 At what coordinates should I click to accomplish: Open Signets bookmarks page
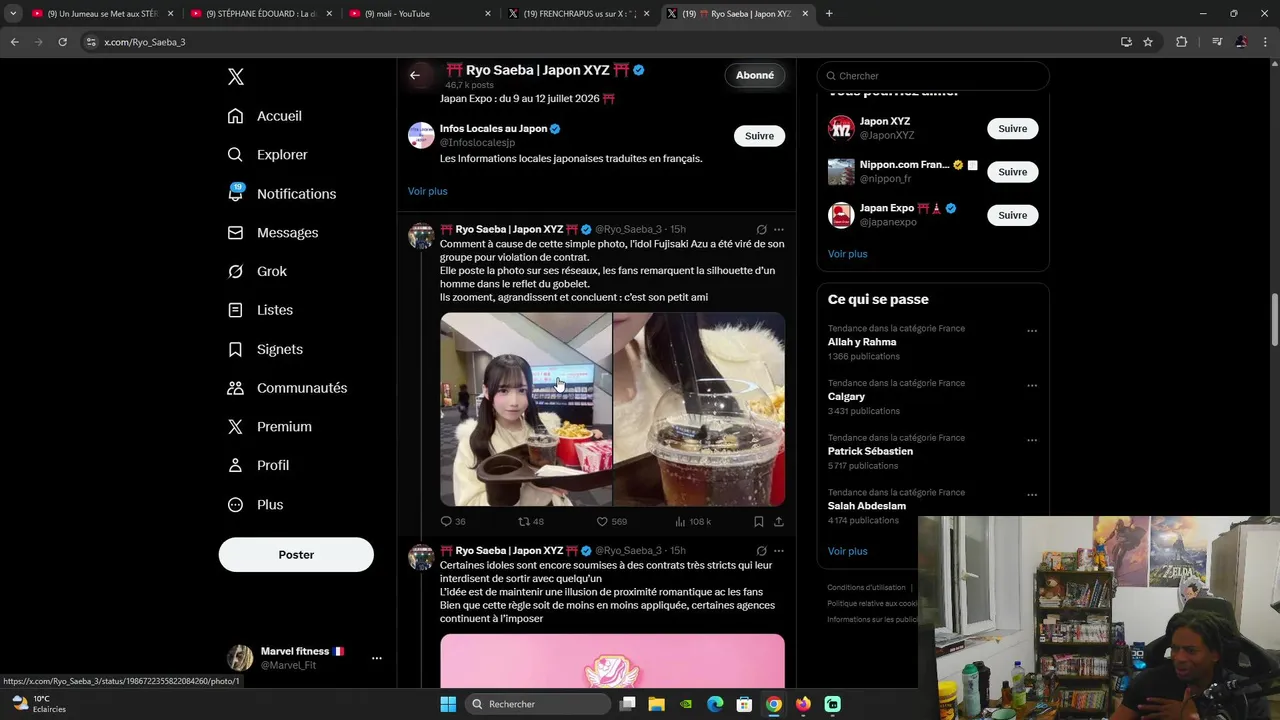click(265, 349)
